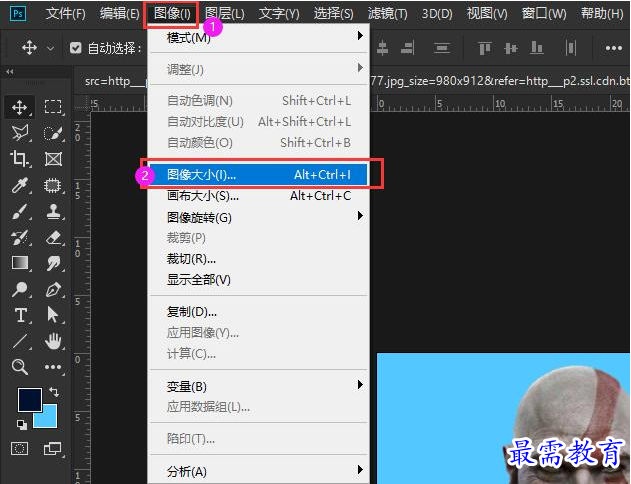Select the Eyedropper tool
The width and height of the screenshot is (631, 484).
point(19,185)
